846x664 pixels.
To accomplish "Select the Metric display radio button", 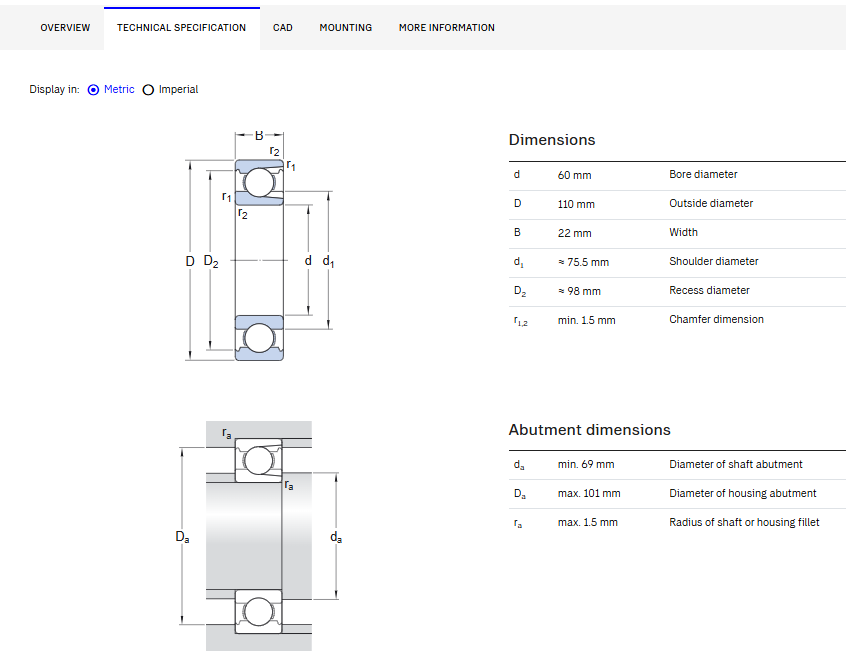I will pos(93,90).
